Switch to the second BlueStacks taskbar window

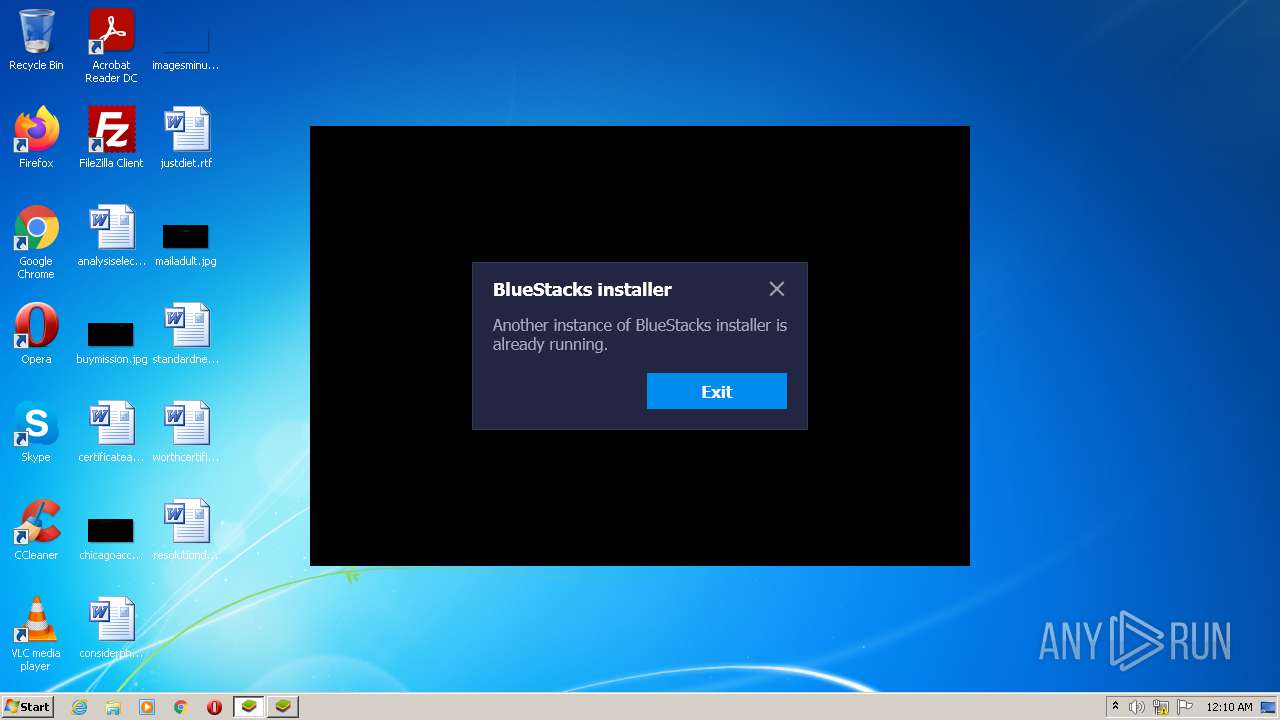click(283, 707)
